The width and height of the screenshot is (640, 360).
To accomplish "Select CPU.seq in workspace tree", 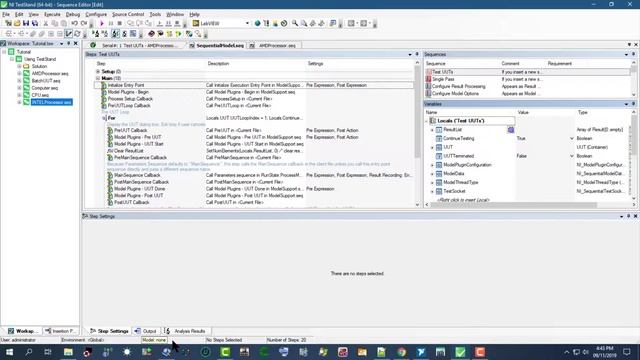I will (40, 95).
